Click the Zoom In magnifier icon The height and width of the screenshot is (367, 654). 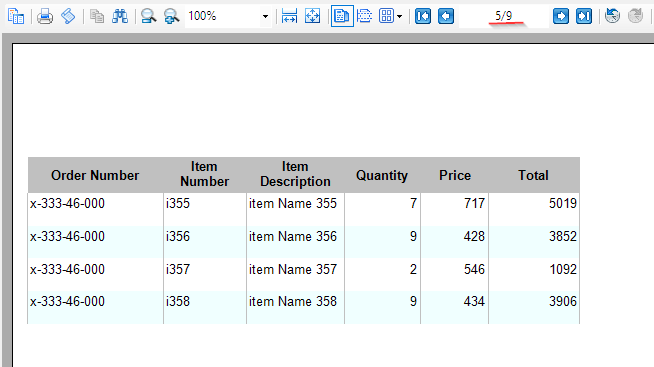click(x=171, y=16)
